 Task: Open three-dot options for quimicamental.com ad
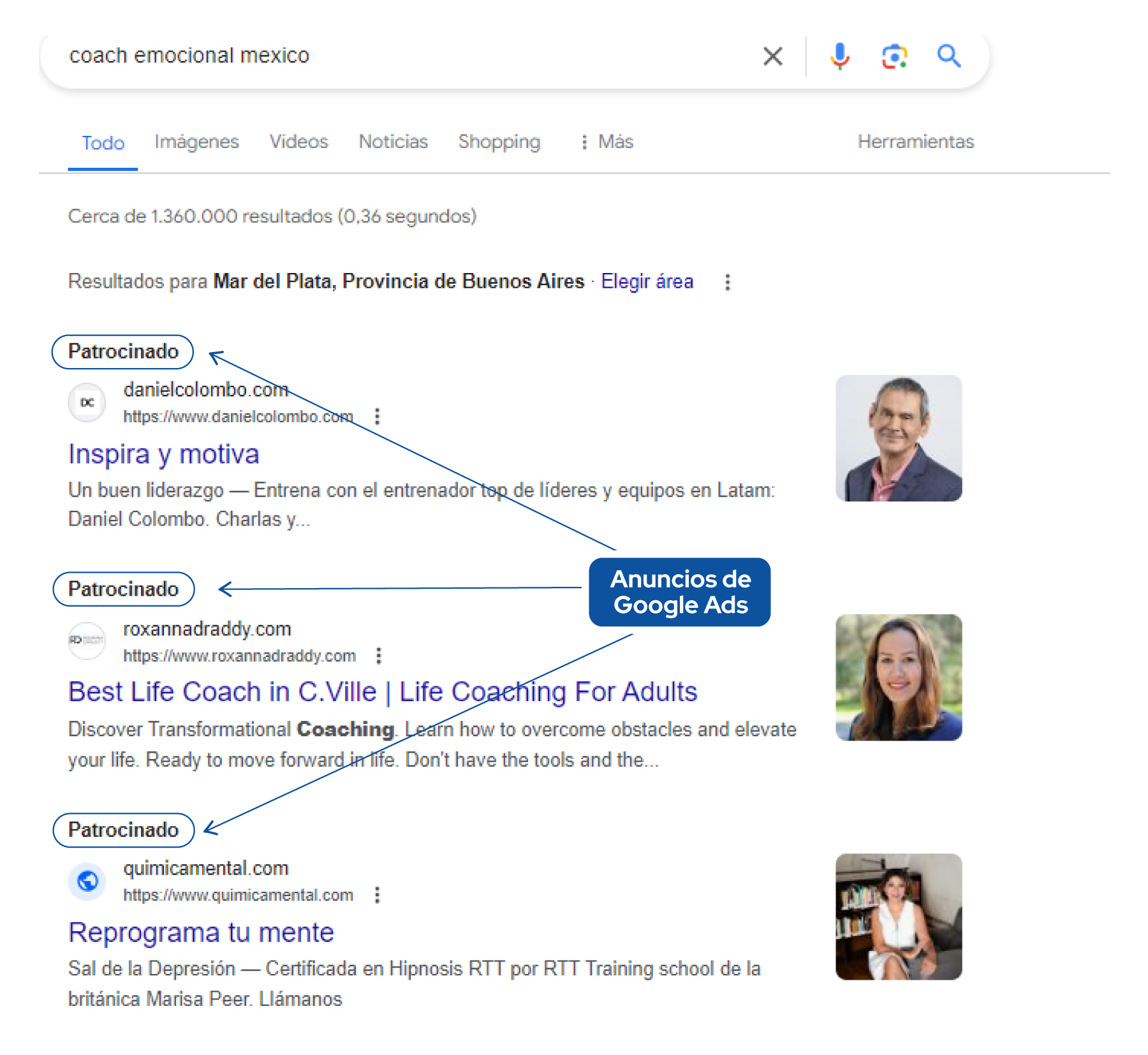pyautogui.click(x=377, y=895)
